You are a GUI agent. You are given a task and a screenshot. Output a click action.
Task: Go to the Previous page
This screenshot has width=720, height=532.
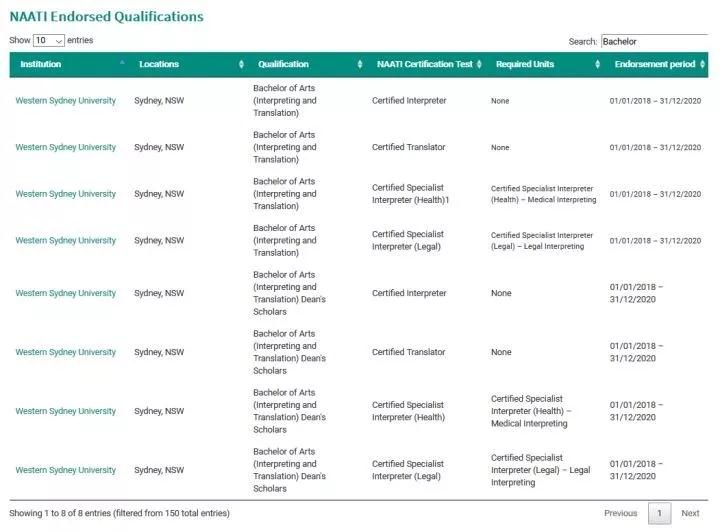(620, 513)
